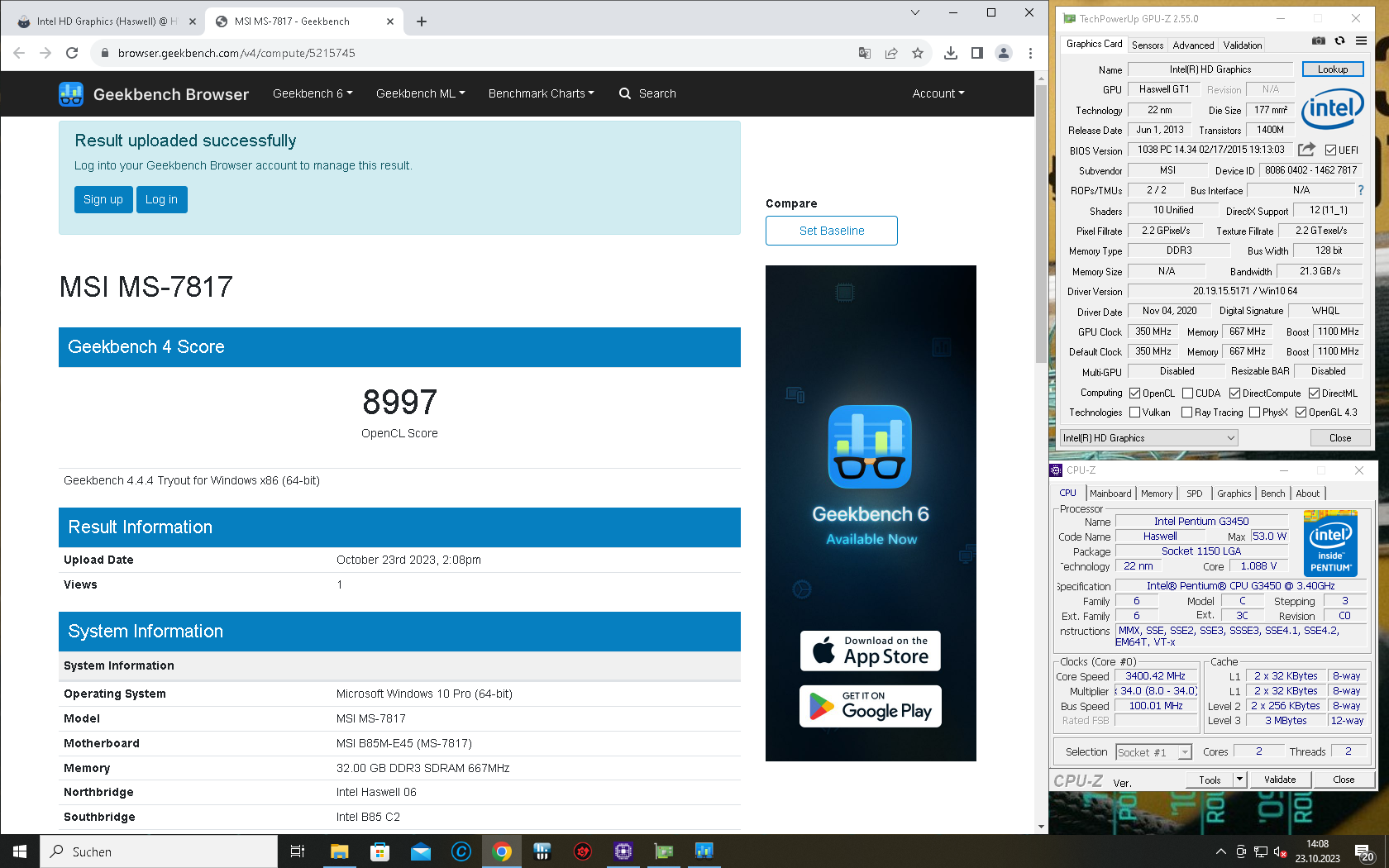Open a new Chrome tab with plus icon

coord(422,21)
